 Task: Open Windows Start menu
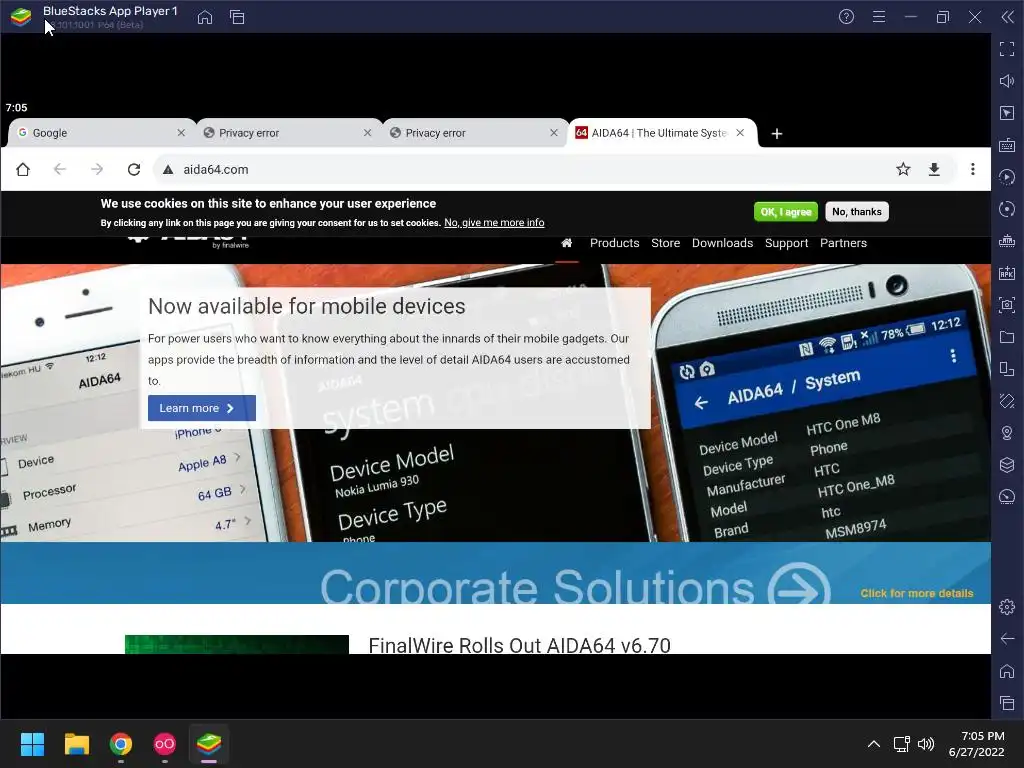(32, 744)
